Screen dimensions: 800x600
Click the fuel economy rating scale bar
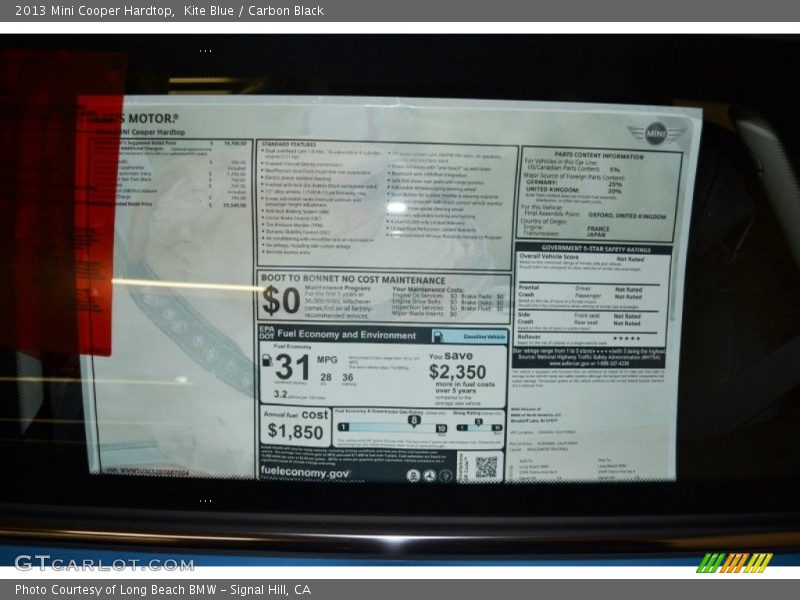pyautogui.click(x=391, y=428)
